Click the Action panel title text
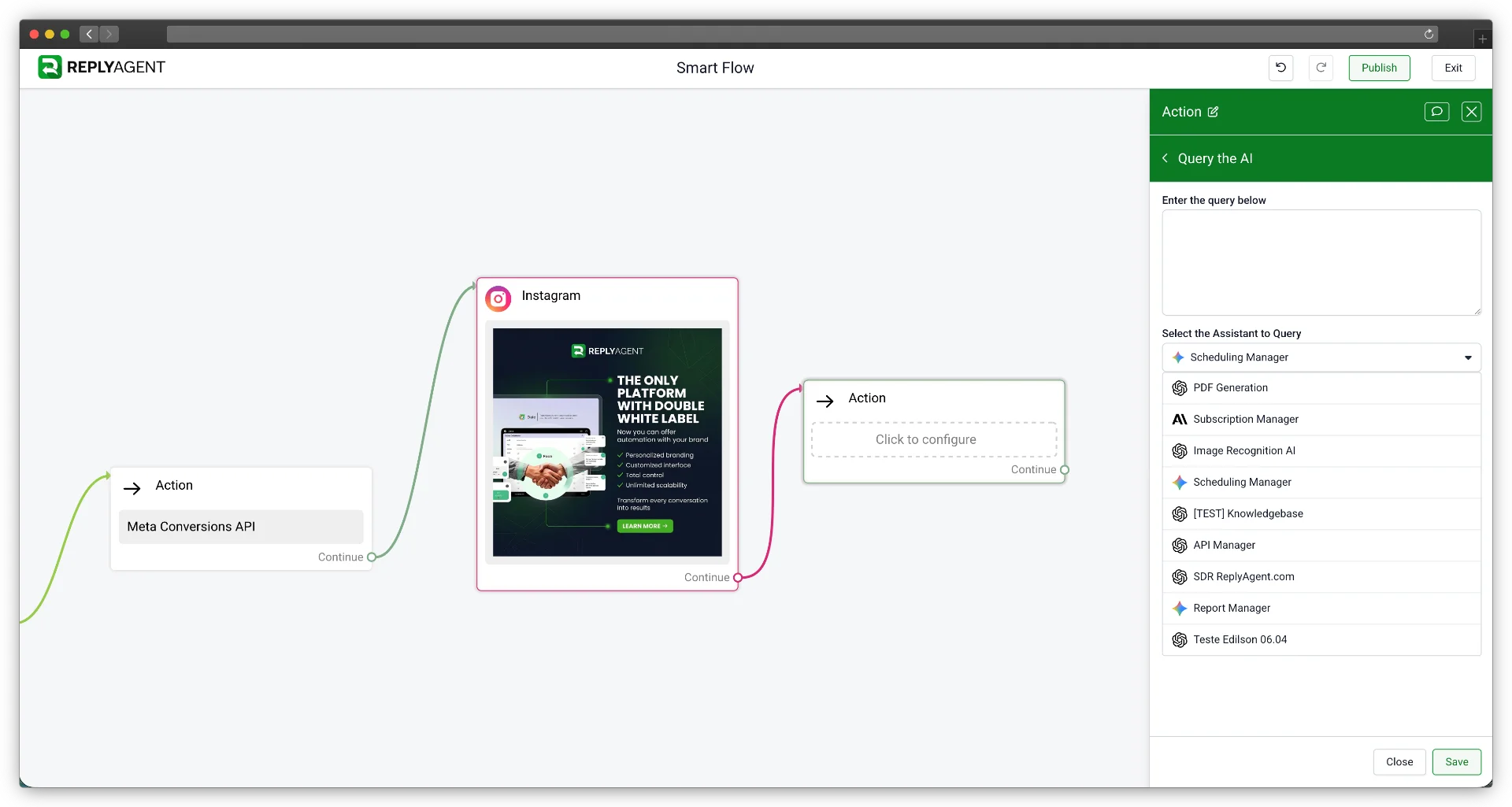Screen dimensions: 1512x807 (x=1181, y=112)
